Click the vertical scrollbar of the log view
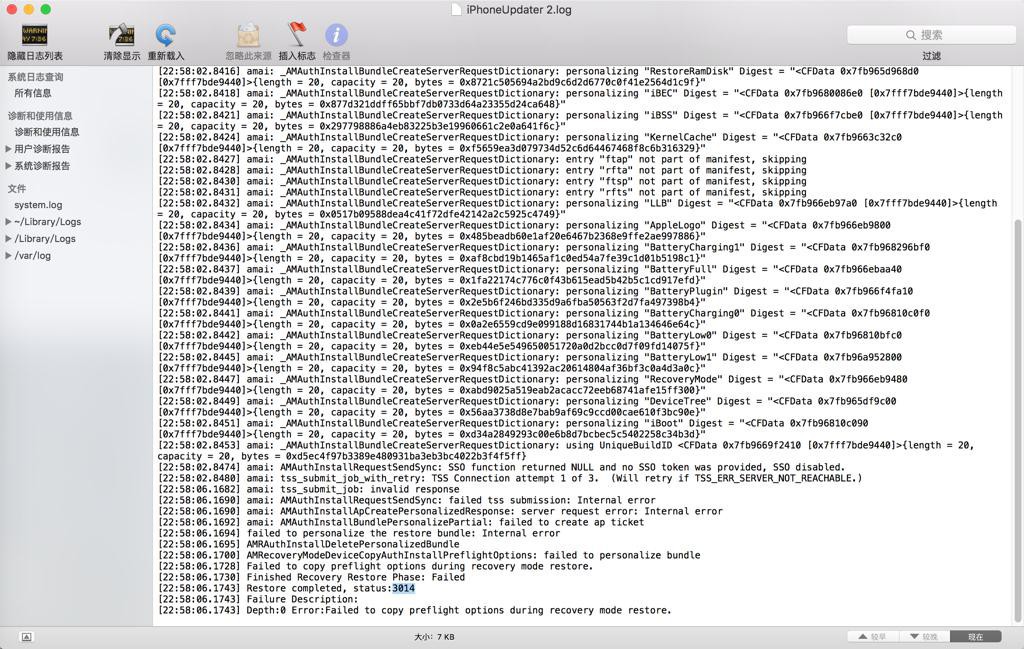1024x649 pixels. (x=1017, y=421)
